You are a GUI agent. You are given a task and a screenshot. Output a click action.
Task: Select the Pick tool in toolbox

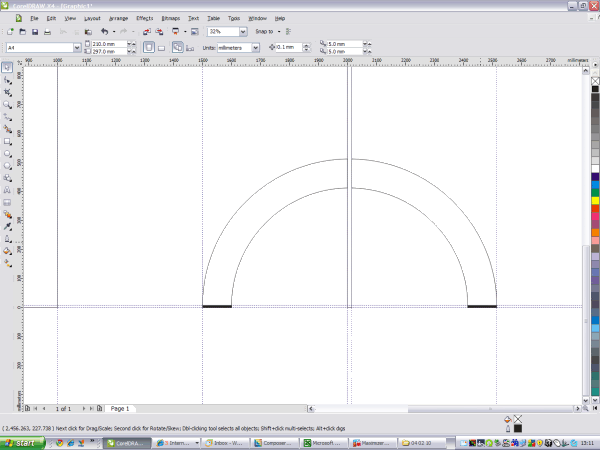pos(7,67)
